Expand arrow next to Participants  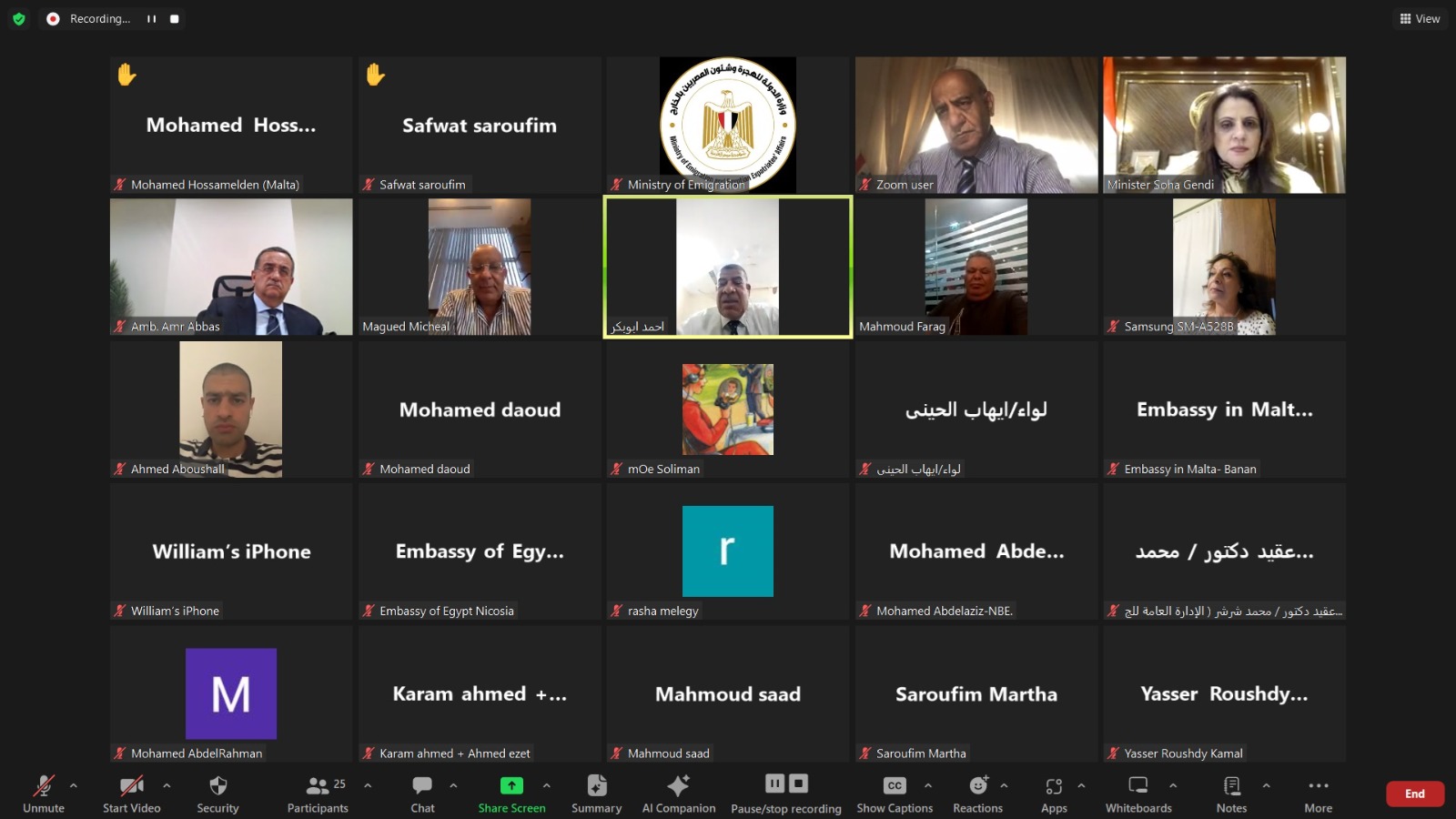pyautogui.click(x=368, y=785)
